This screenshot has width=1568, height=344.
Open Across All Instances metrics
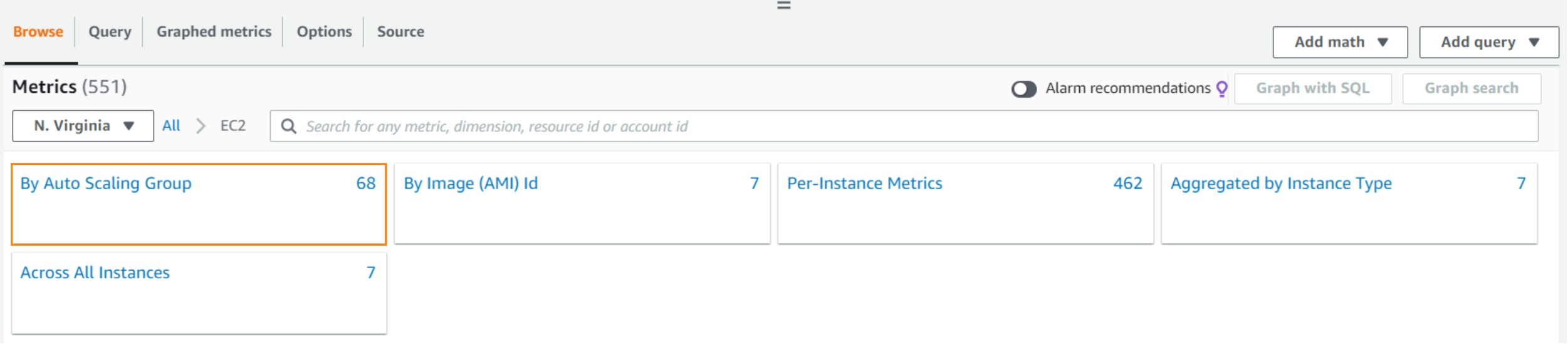pyautogui.click(x=95, y=273)
